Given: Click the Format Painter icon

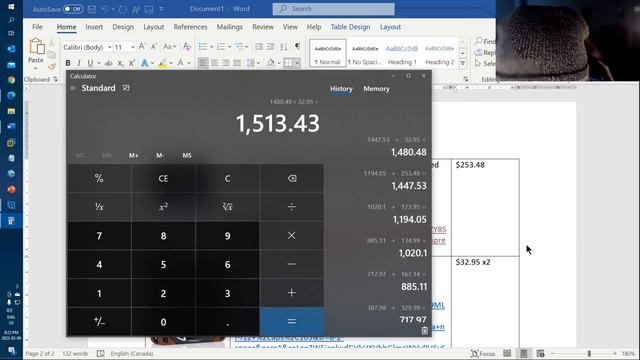Looking at the screenshot, I should (51, 67).
